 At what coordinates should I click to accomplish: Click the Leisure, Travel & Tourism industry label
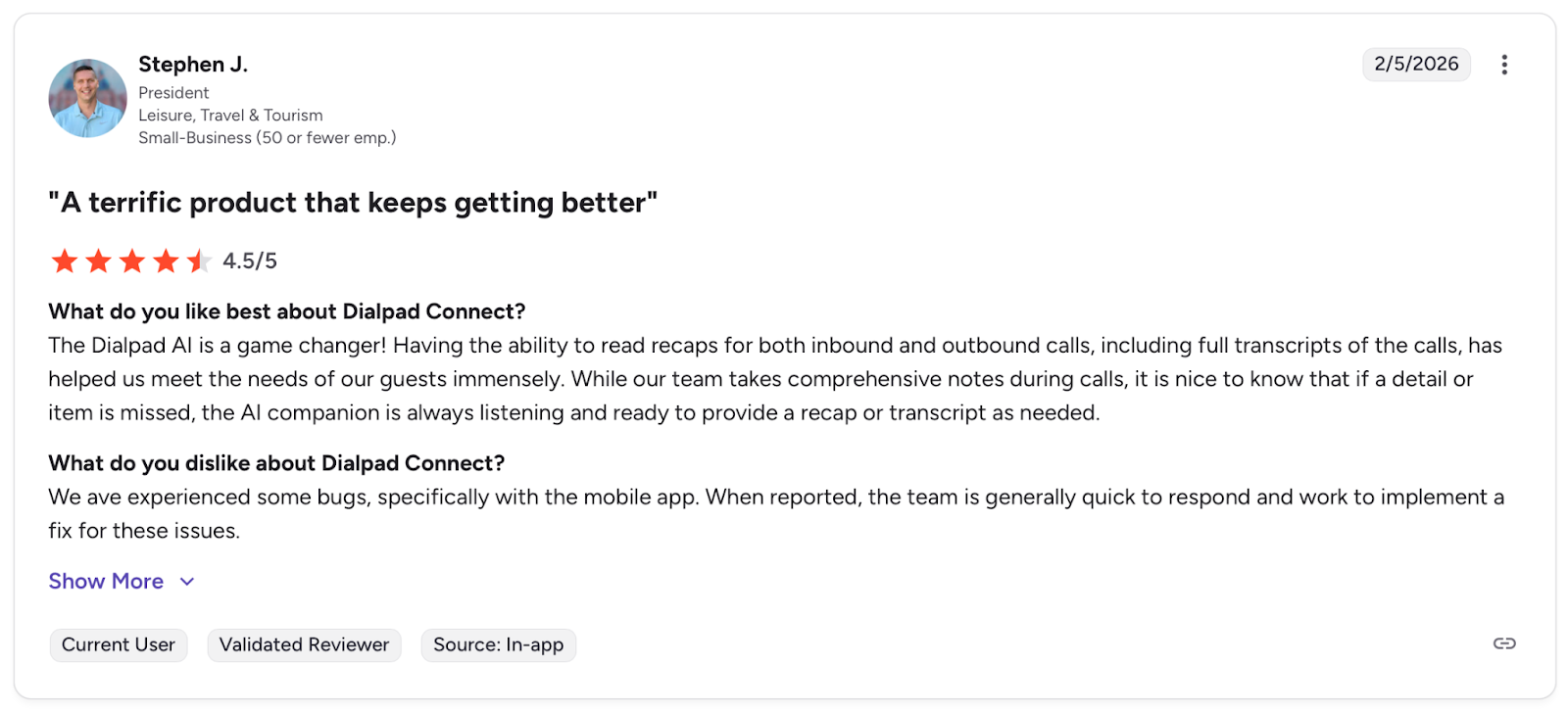(x=230, y=116)
